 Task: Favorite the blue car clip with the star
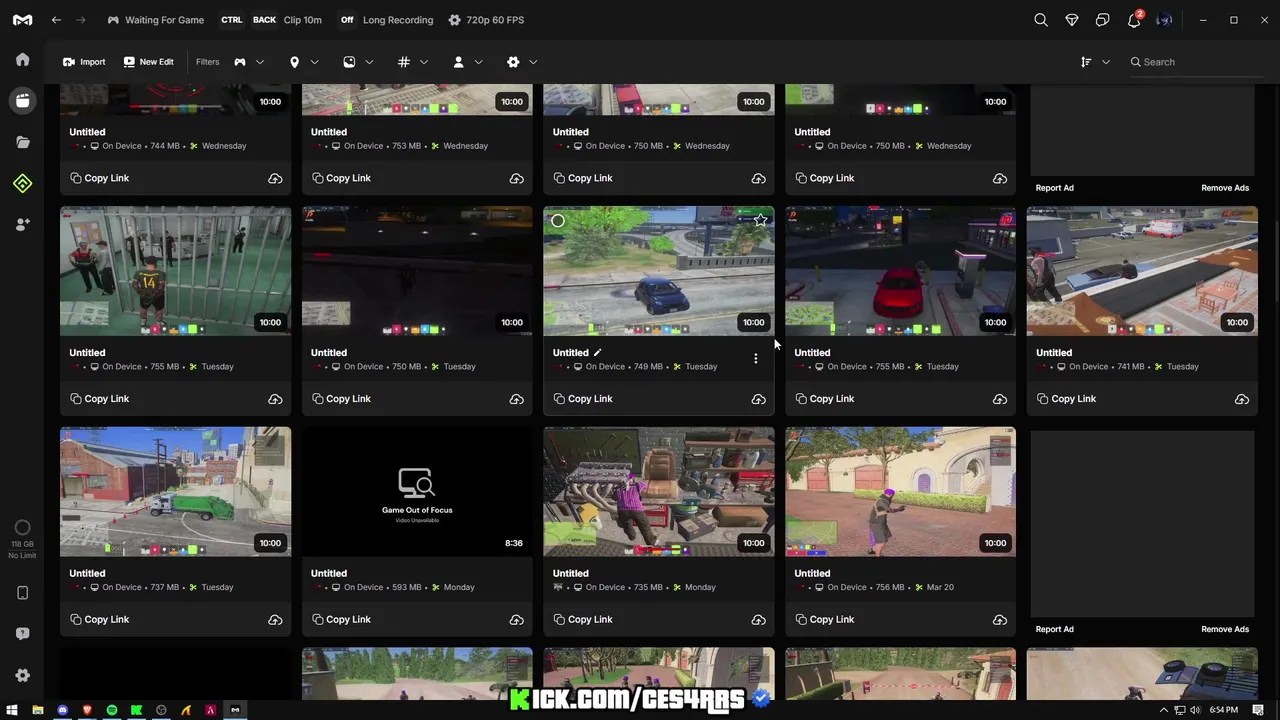(760, 220)
